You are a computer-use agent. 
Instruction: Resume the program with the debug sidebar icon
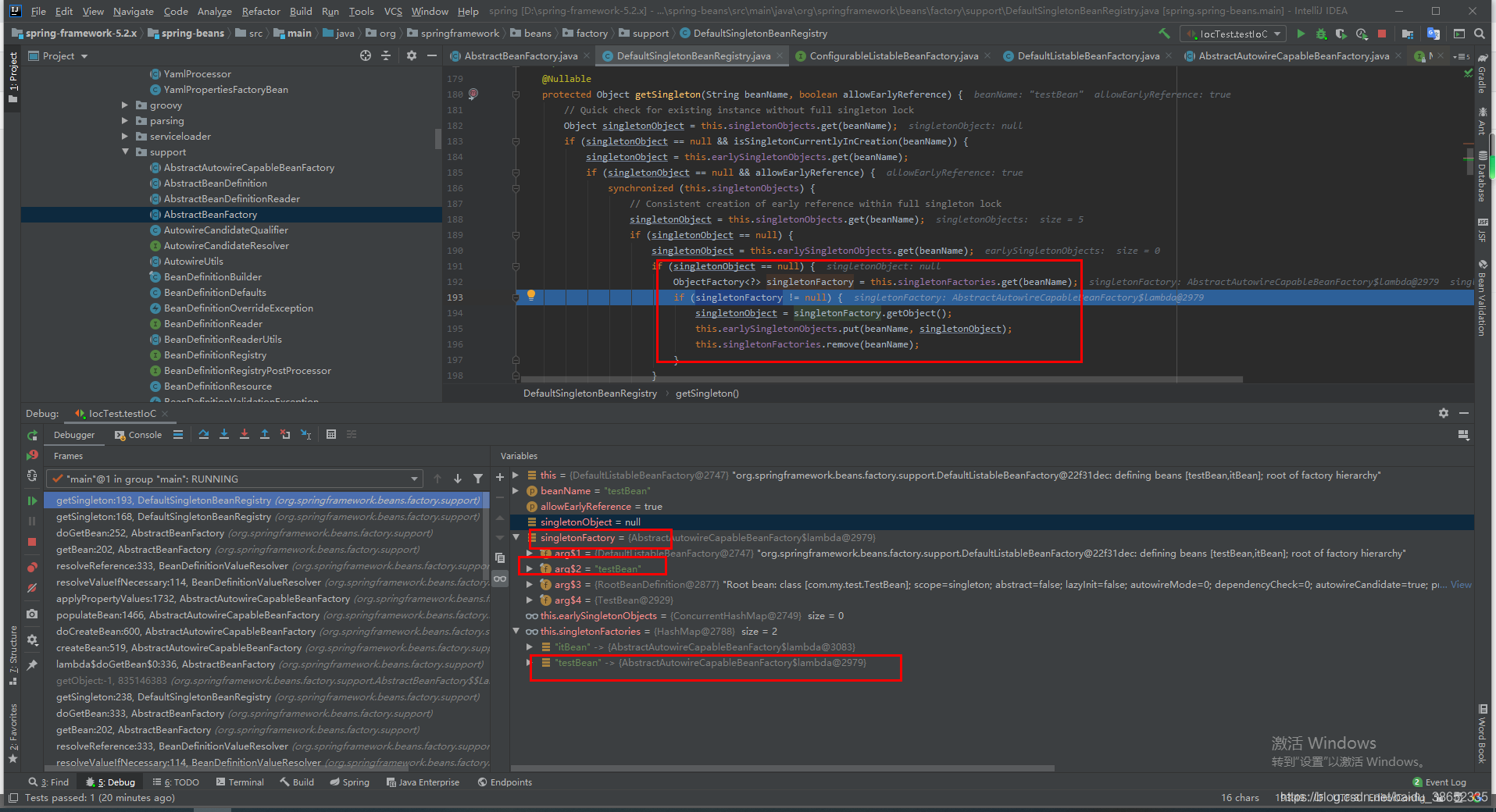coord(32,500)
